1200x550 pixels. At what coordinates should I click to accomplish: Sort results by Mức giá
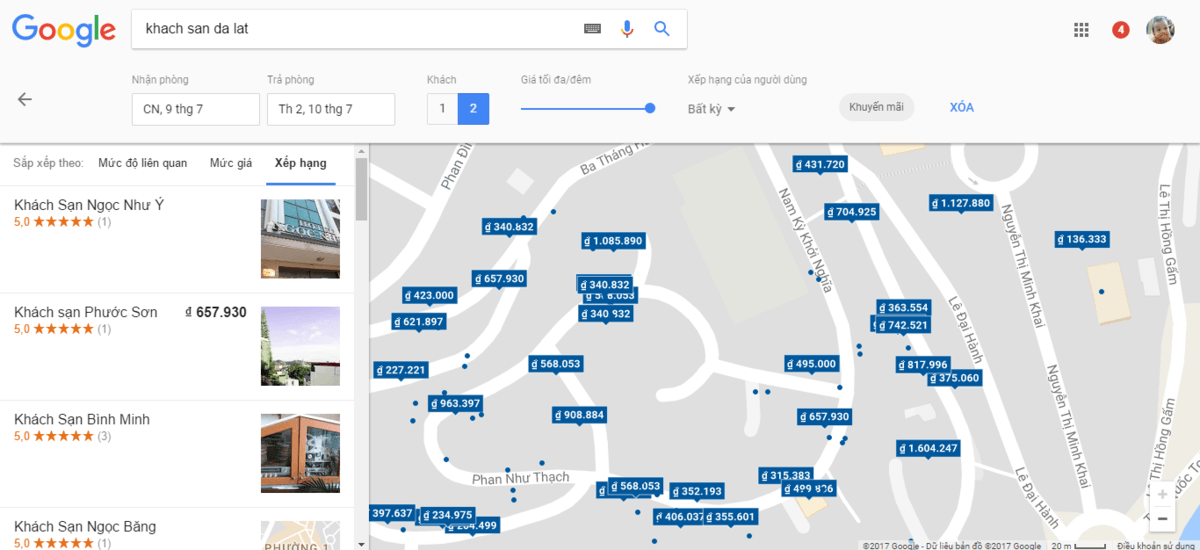tap(230, 163)
